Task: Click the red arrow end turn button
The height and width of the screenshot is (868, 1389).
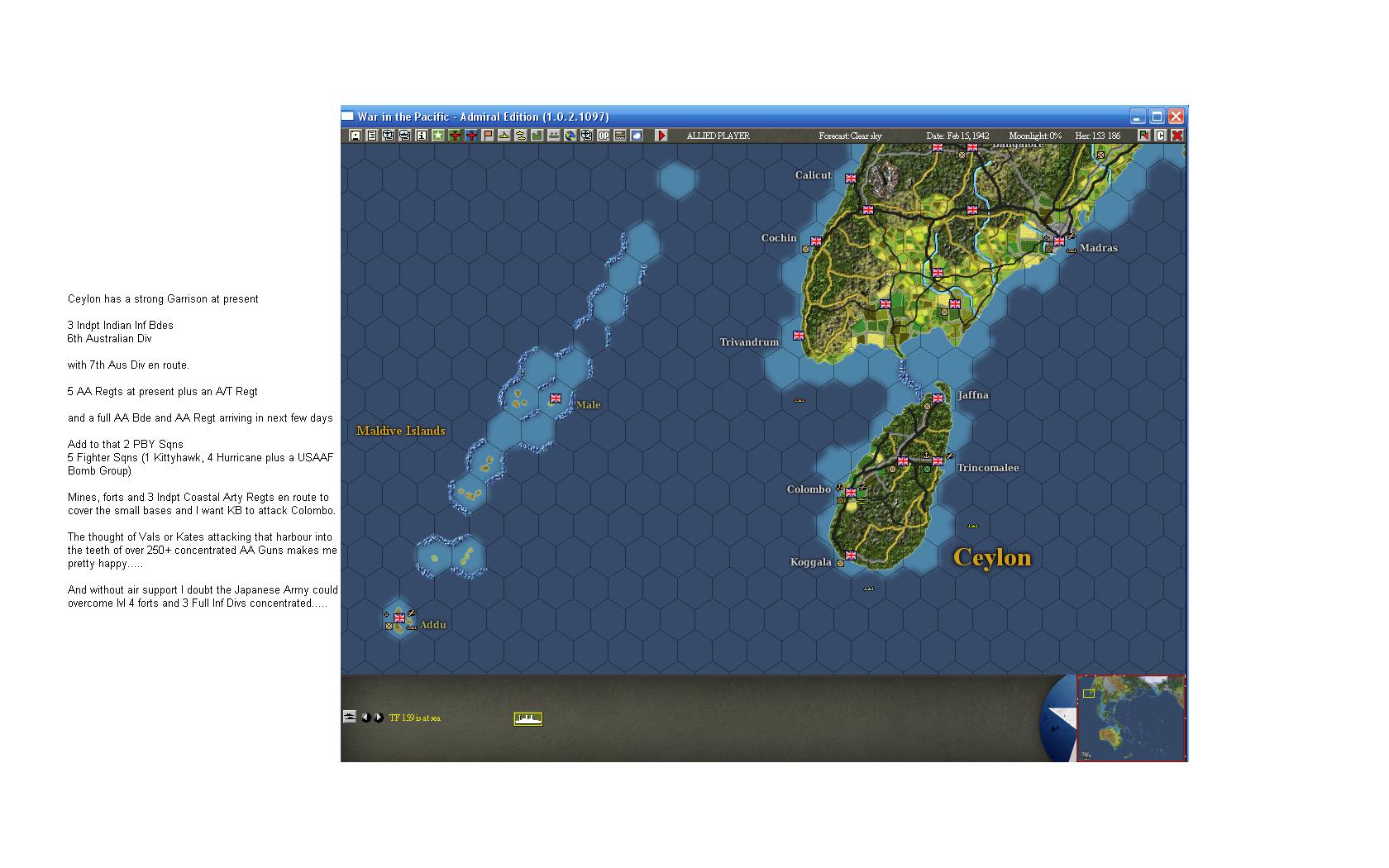Action: click(661, 136)
